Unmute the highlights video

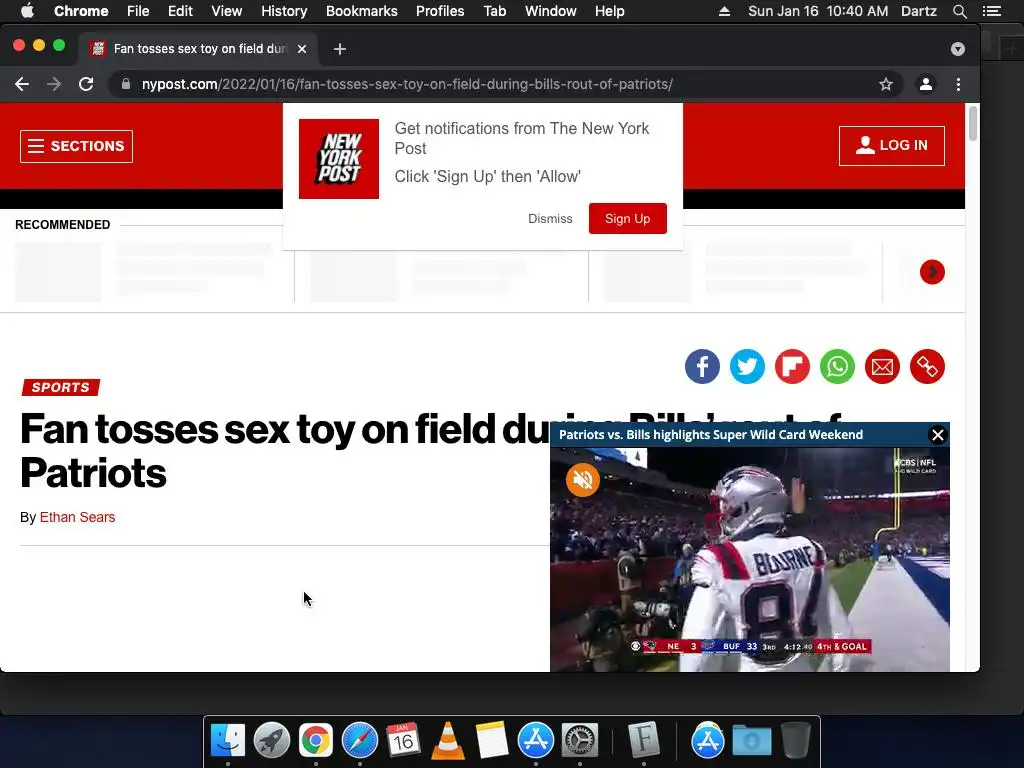pyautogui.click(x=583, y=480)
